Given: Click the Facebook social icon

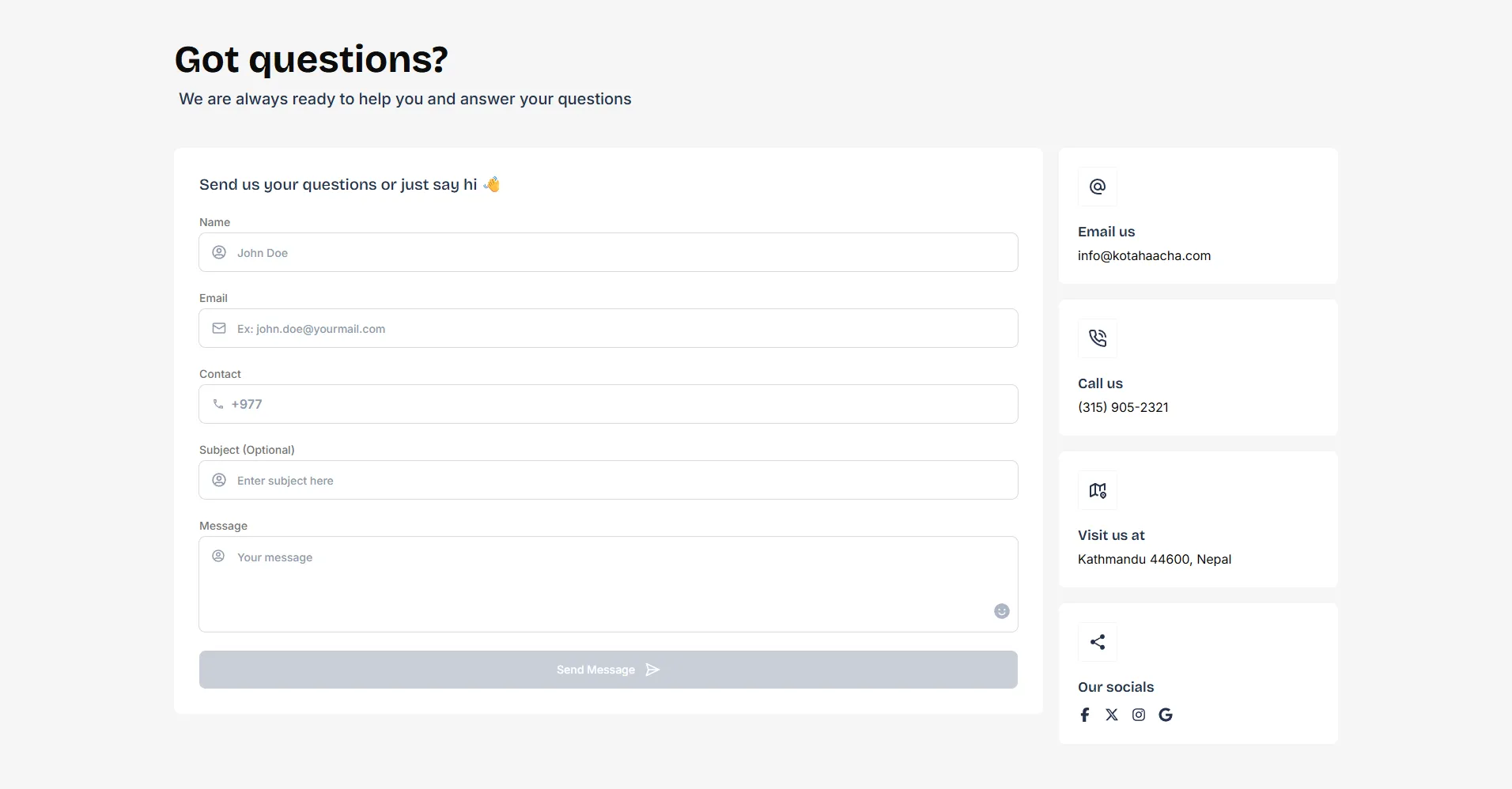Looking at the screenshot, I should [x=1085, y=715].
